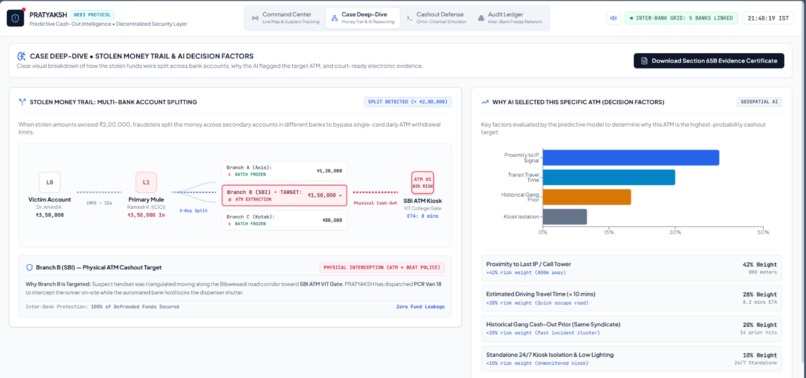
Task: Select the Branch A (Axis) card
Action: (284, 172)
